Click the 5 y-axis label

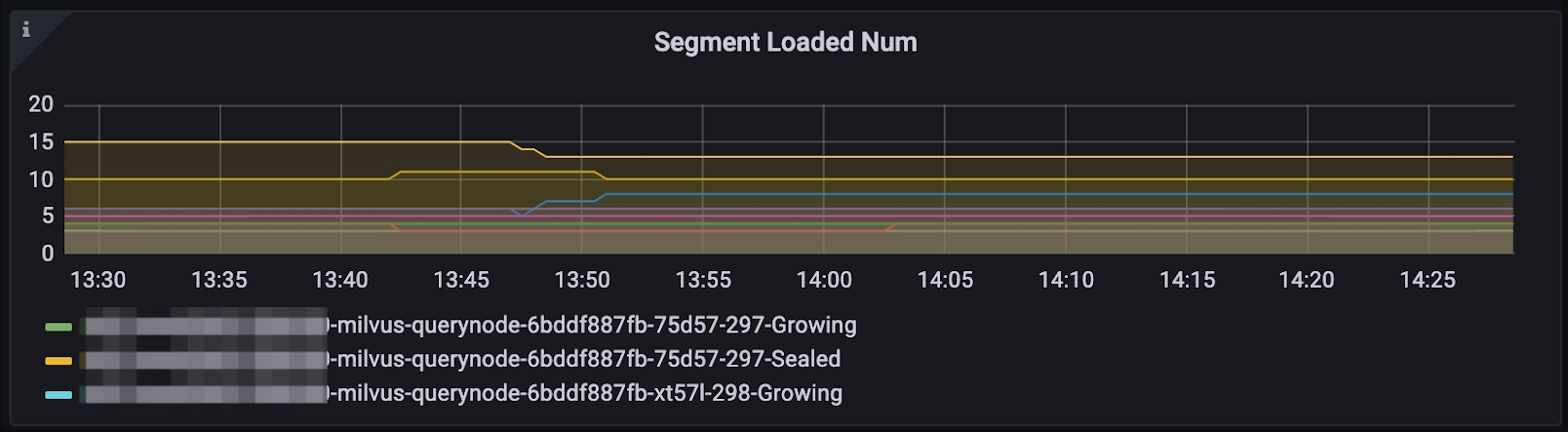[48, 216]
